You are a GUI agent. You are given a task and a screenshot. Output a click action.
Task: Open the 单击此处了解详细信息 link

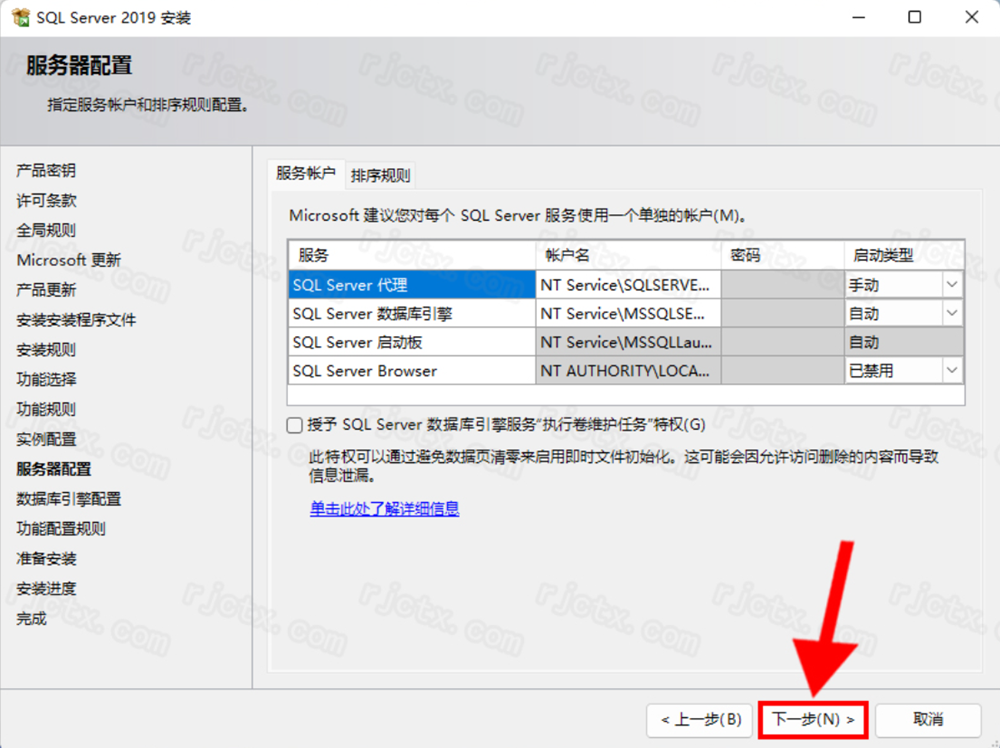[x=384, y=509]
